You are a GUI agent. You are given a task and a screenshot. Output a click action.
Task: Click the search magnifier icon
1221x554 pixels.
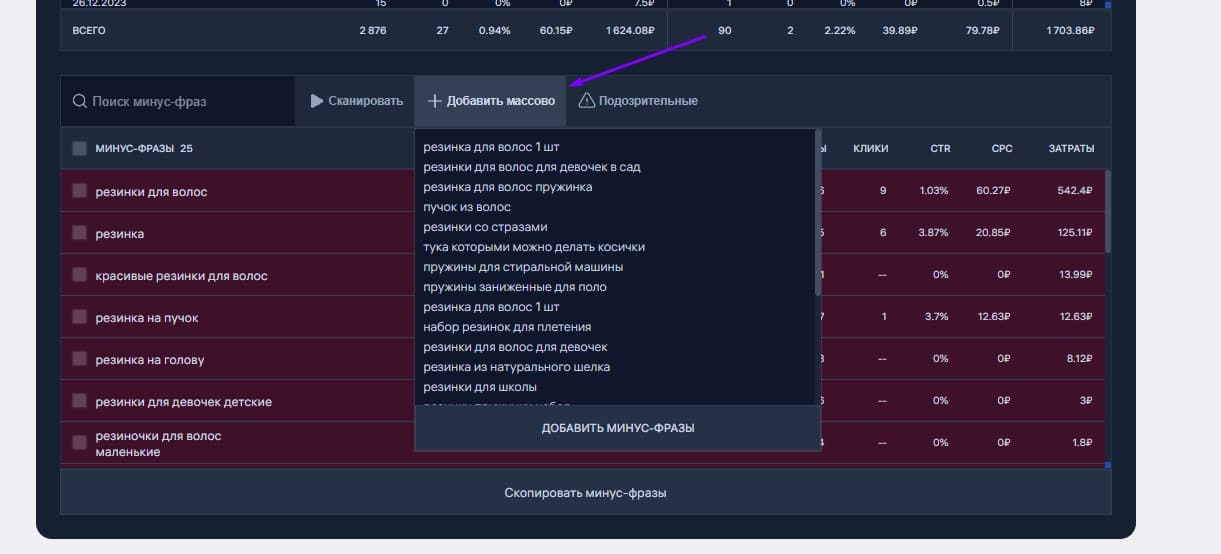tap(80, 101)
